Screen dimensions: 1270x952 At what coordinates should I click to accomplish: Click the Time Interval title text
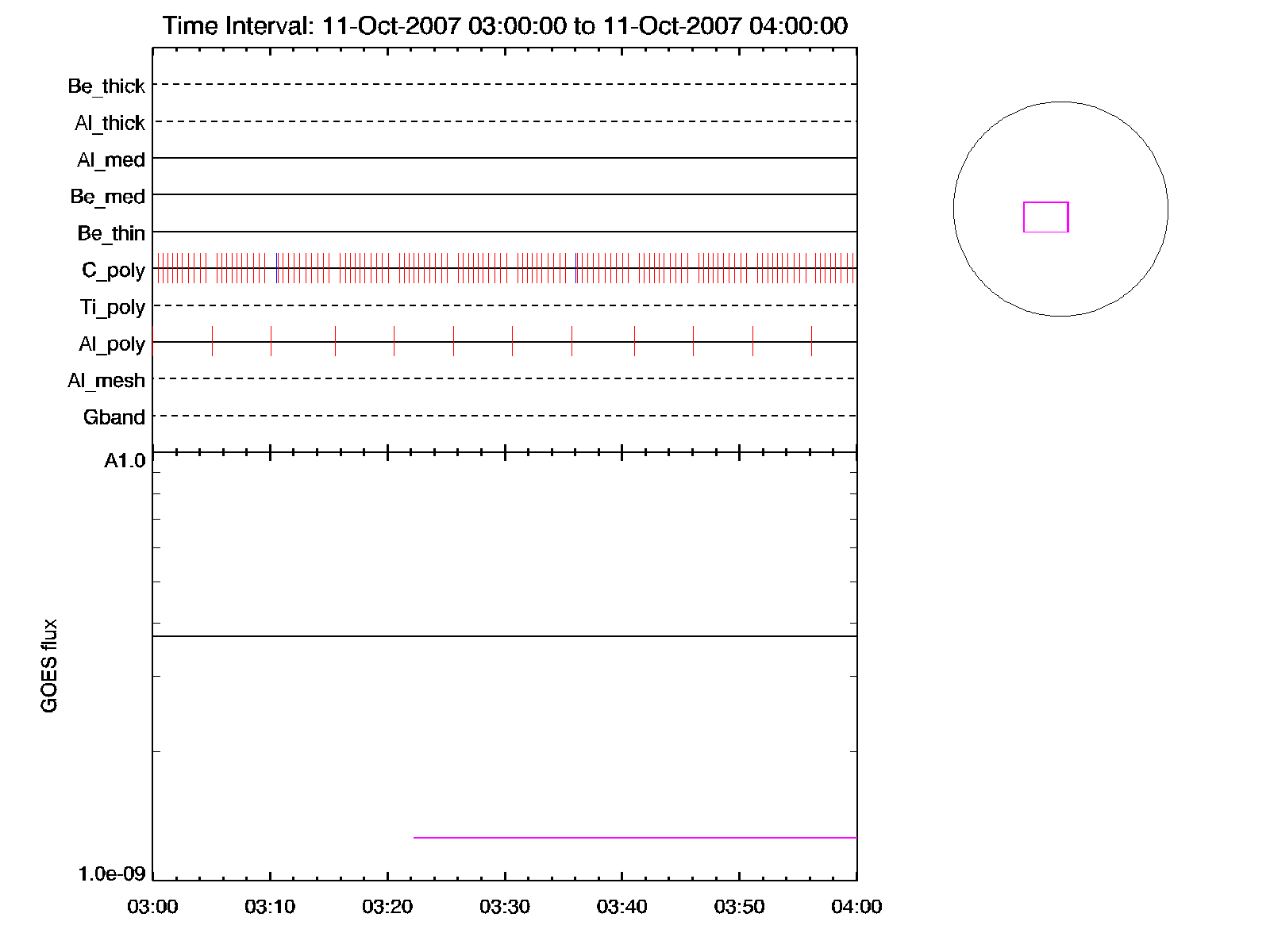505,26
